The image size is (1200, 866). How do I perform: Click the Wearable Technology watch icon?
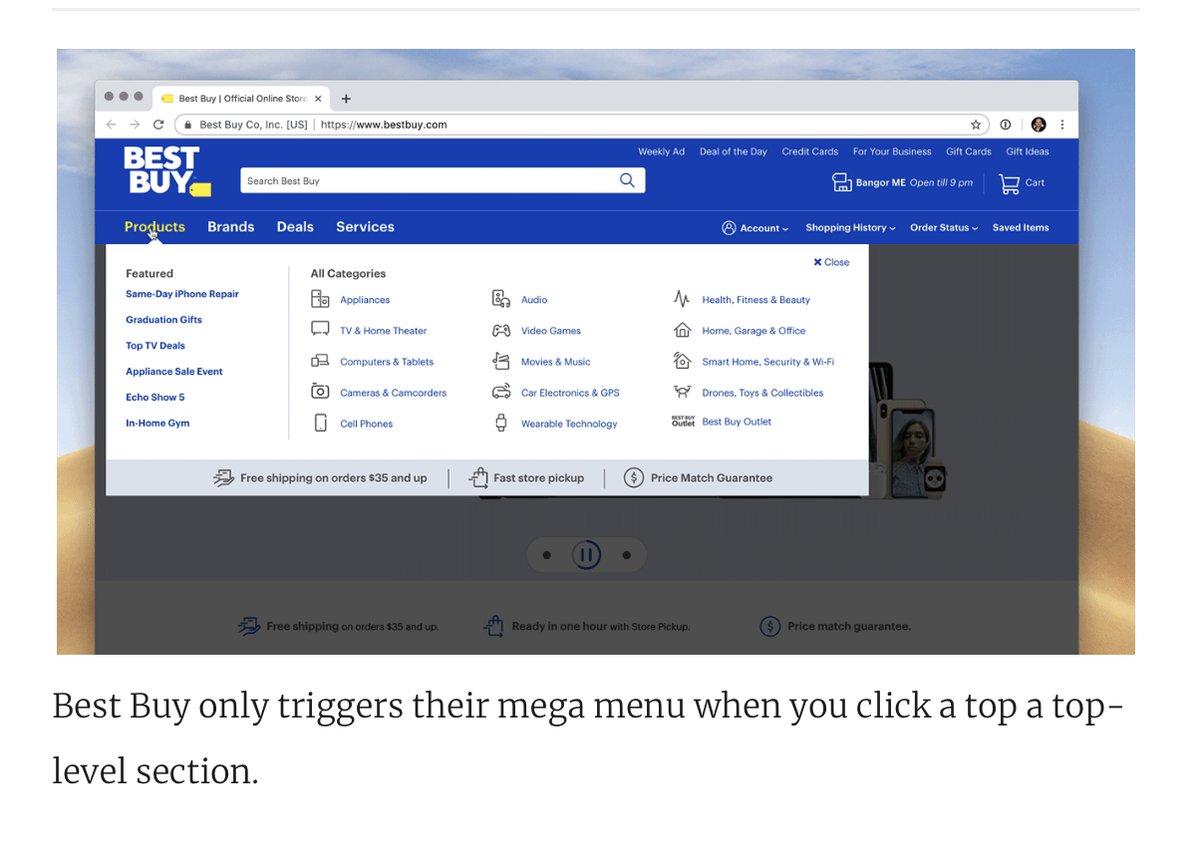point(501,423)
